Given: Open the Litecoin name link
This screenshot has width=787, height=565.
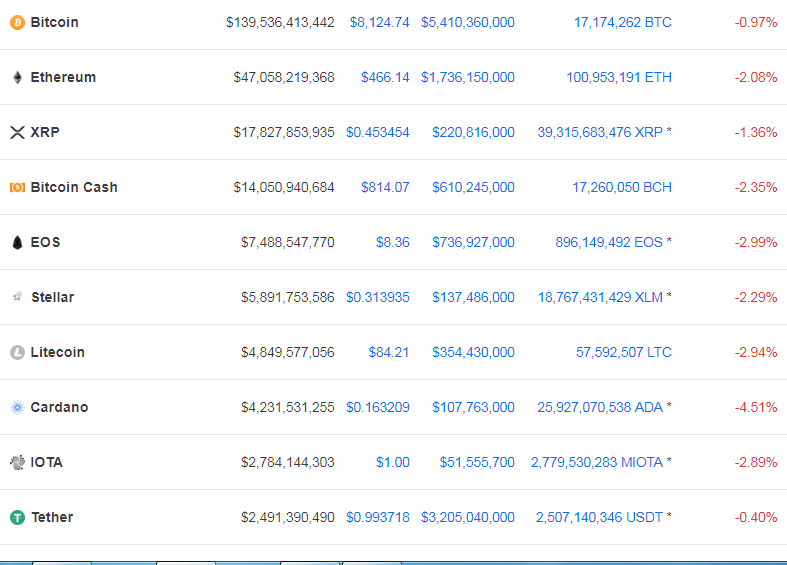Looking at the screenshot, I should point(57,352).
